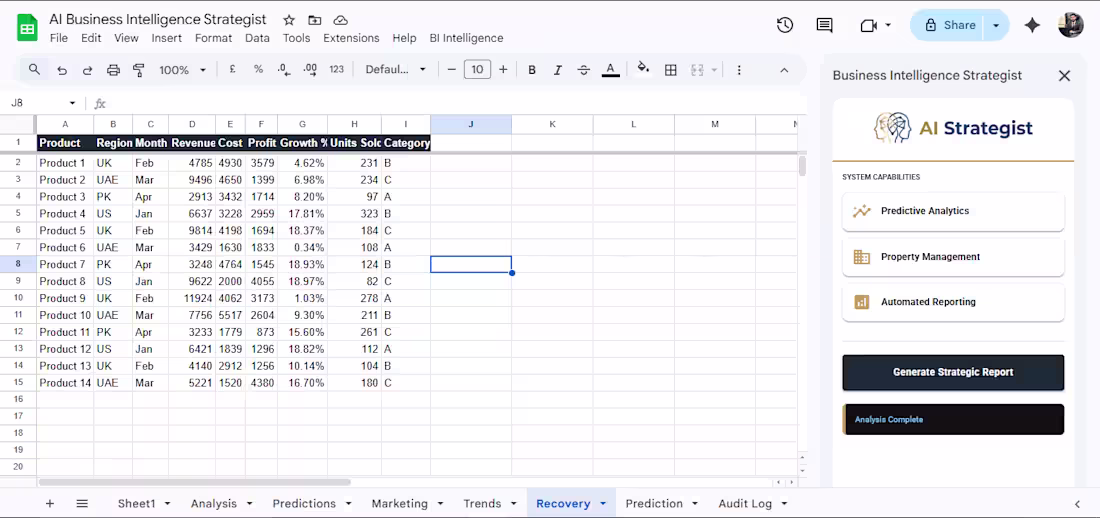Open the BI Intelligence menu
Image resolution: width=1100 pixels, height=518 pixels.
(467, 39)
